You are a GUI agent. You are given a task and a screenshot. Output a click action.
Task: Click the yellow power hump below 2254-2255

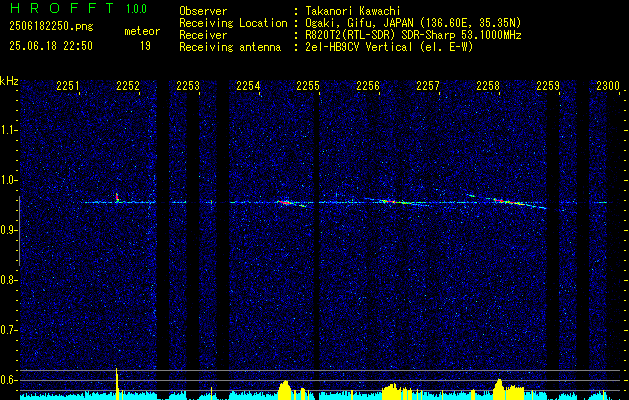284,390
